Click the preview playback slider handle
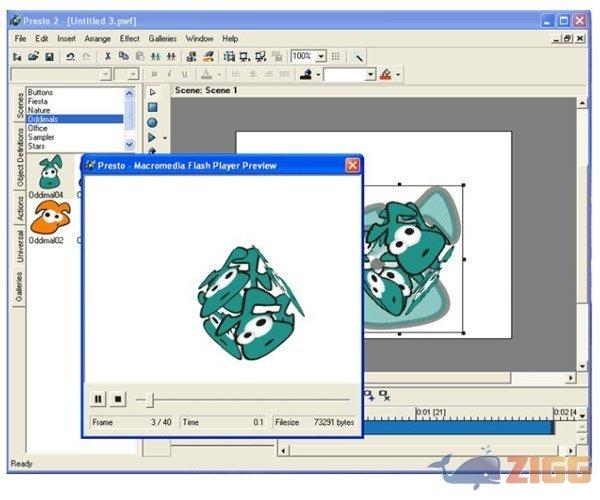The image size is (600, 500). pos(150,400)
